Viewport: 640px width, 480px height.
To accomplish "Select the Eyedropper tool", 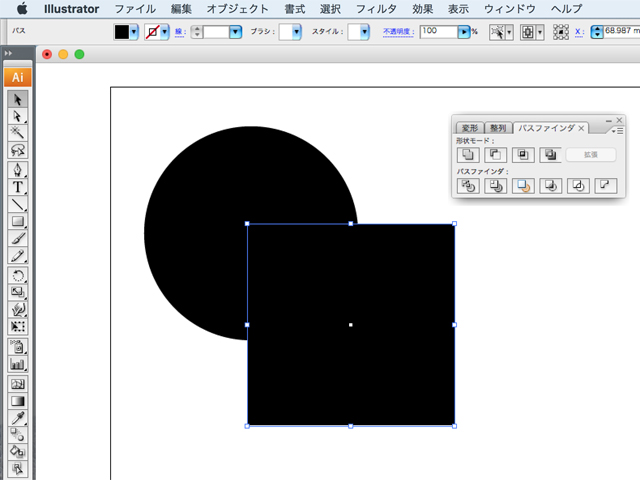I will tap(17, 418).
